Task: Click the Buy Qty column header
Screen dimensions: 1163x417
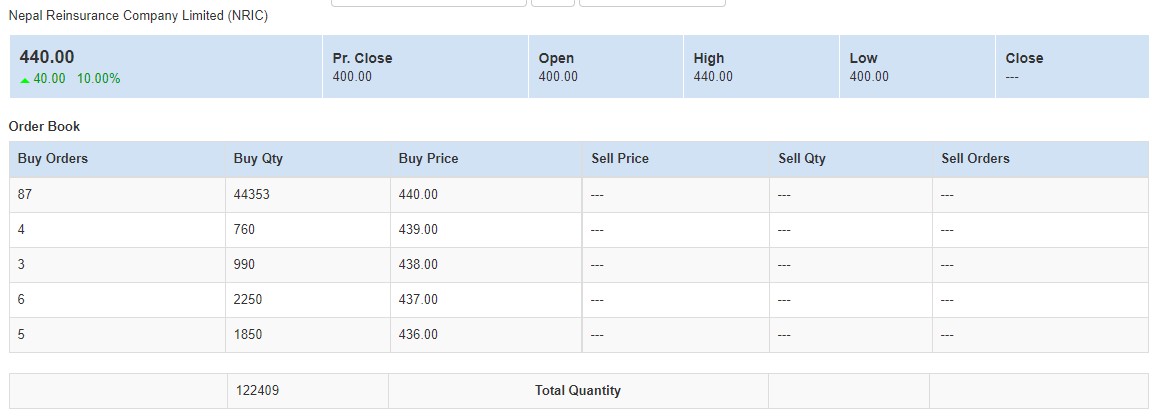Action: pyautogui.click(x=258, y=159)
